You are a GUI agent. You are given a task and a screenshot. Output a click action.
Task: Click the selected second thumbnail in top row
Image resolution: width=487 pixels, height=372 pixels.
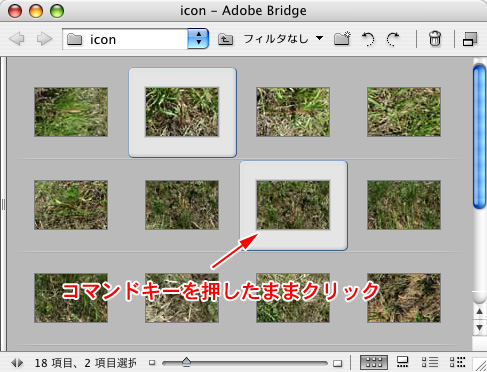pyautogui.click(x=182, y=112)
